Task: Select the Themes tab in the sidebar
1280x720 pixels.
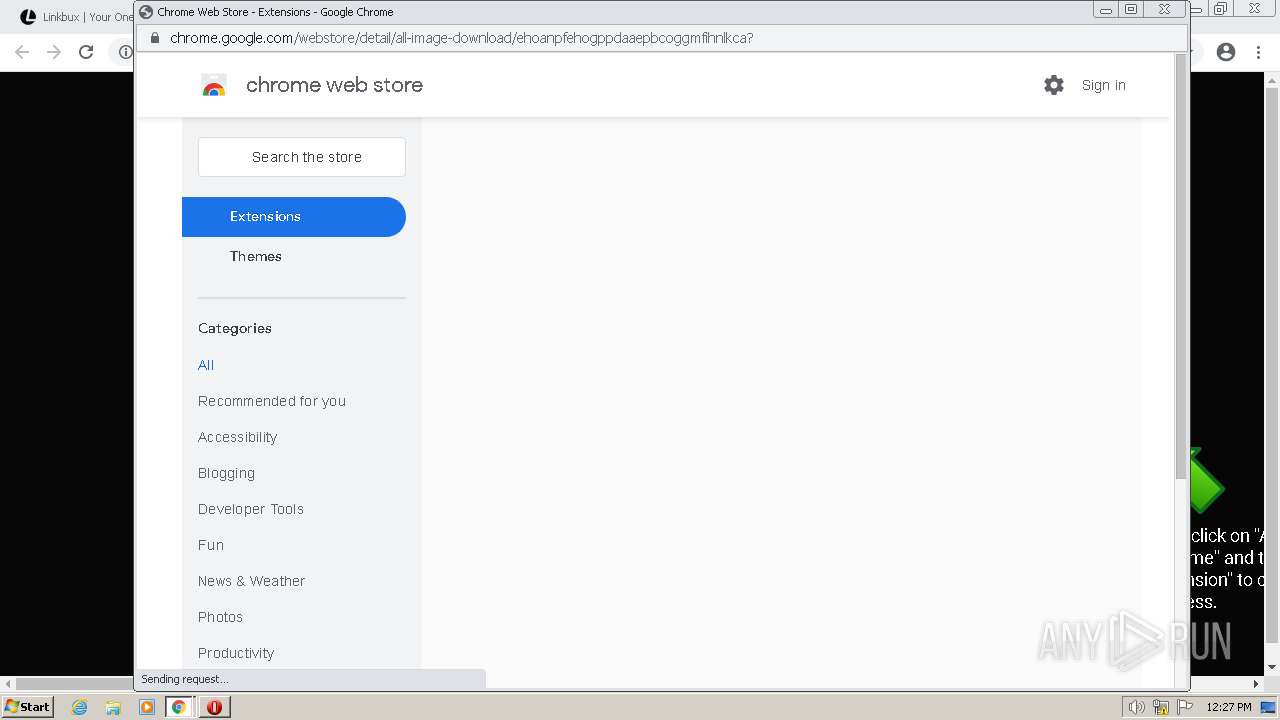Action: [x=255, y=256]
